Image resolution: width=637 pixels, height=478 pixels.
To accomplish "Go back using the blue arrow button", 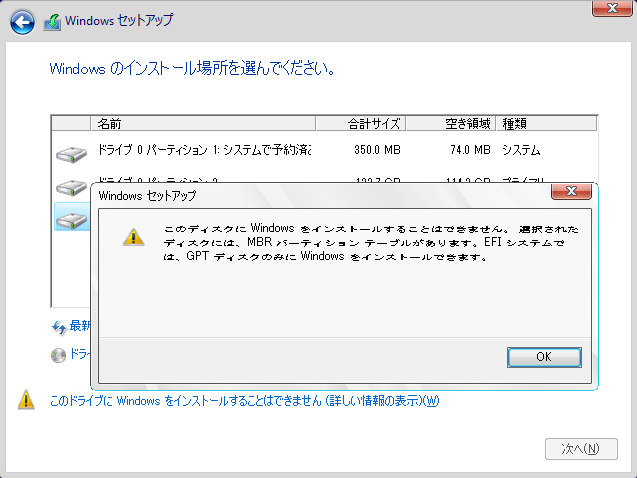I will point(22,22).
